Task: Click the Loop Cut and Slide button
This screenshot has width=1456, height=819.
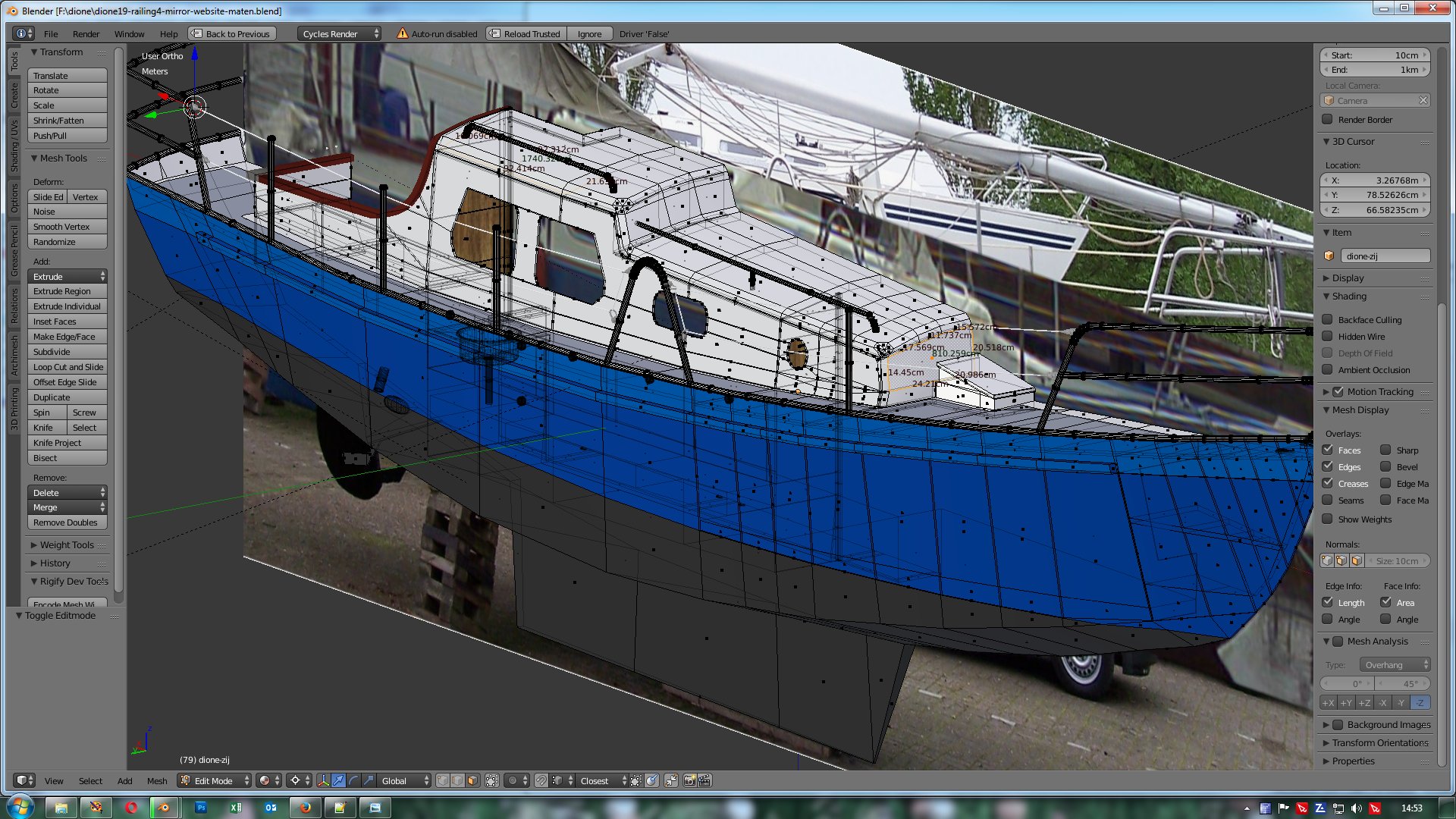Action: (67, 367)
